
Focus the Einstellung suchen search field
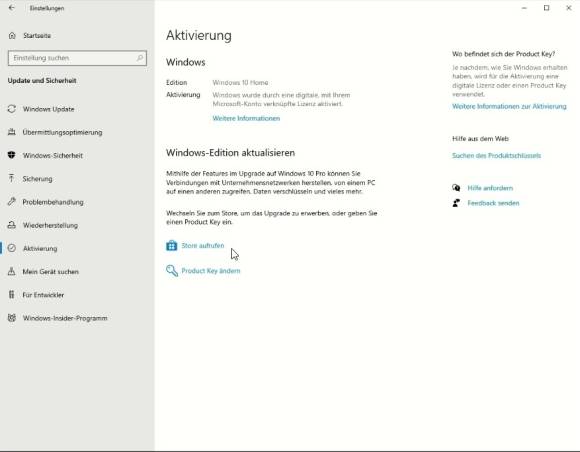point(77,58)
